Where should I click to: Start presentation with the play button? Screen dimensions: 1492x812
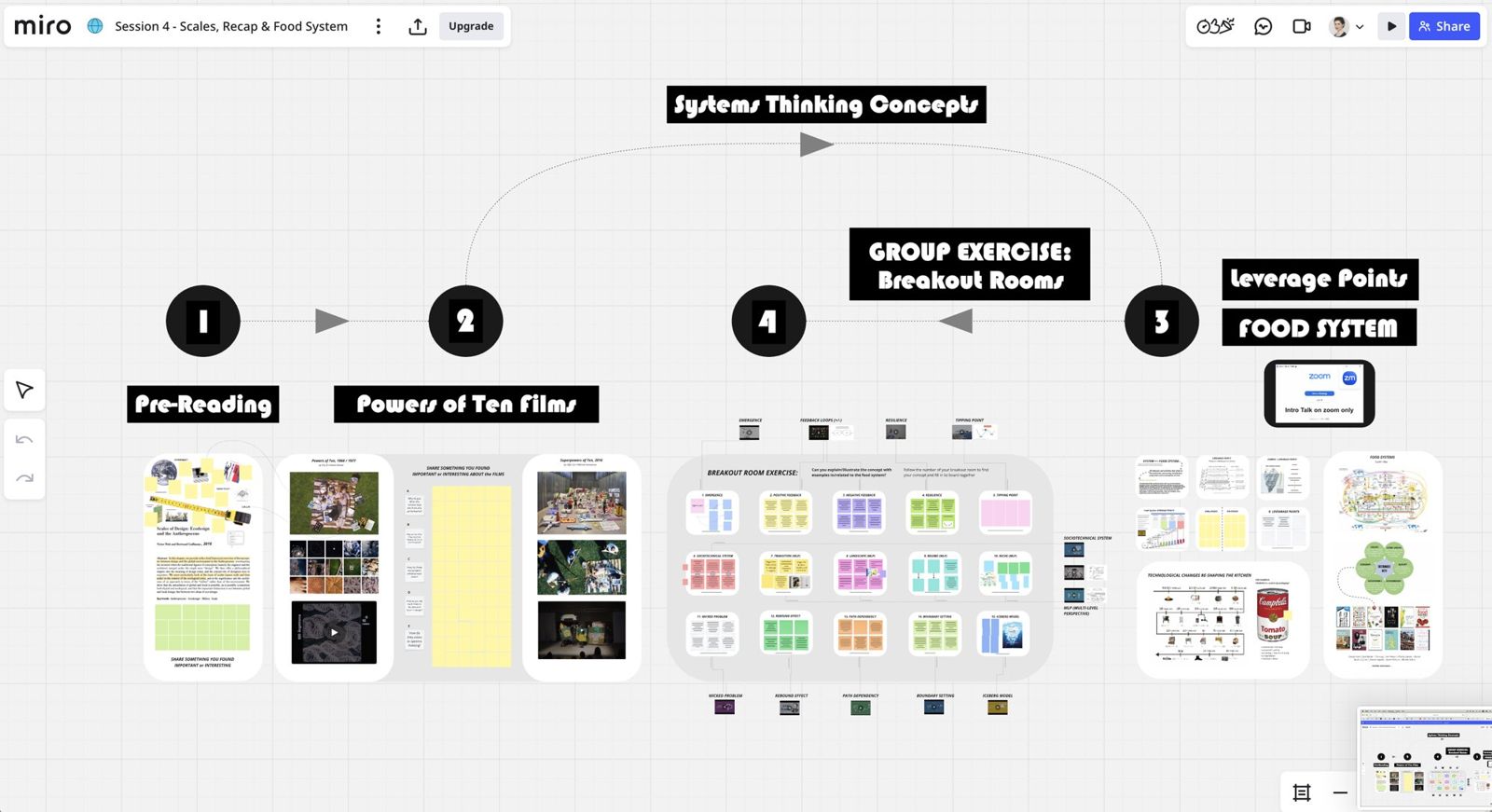1391,26
